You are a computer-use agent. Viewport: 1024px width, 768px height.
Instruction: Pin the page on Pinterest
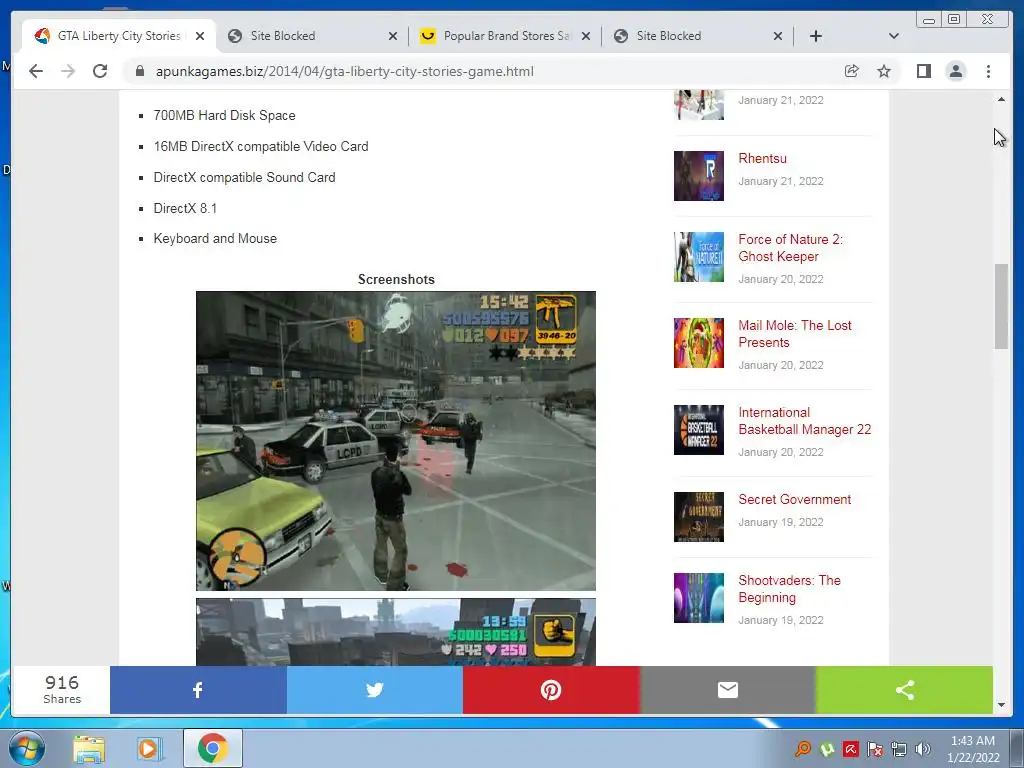pos(551,690)
